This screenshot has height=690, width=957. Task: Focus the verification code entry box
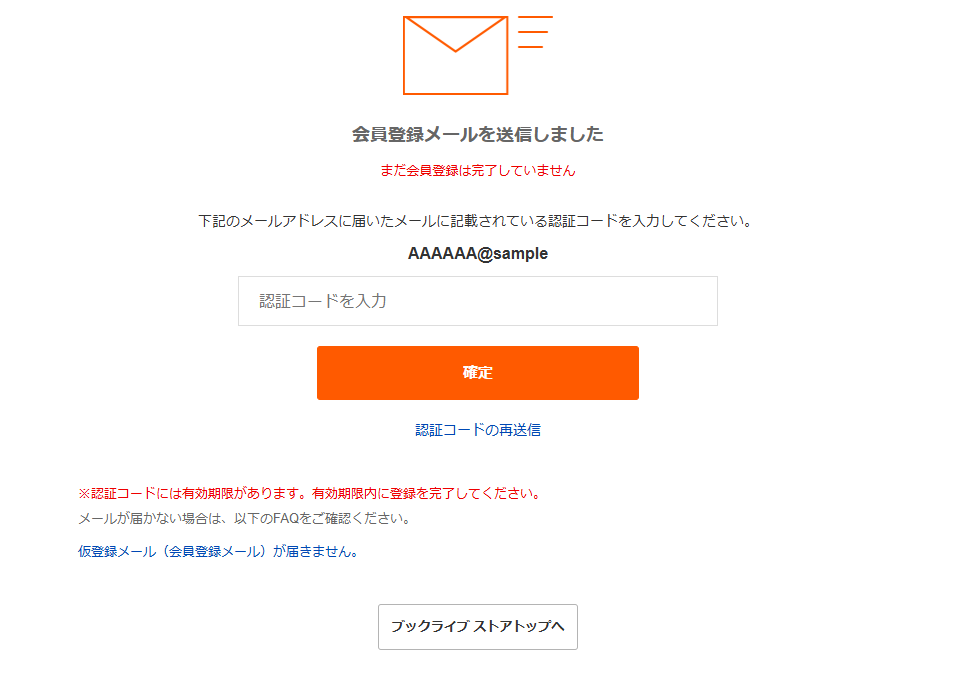point(477,300)
